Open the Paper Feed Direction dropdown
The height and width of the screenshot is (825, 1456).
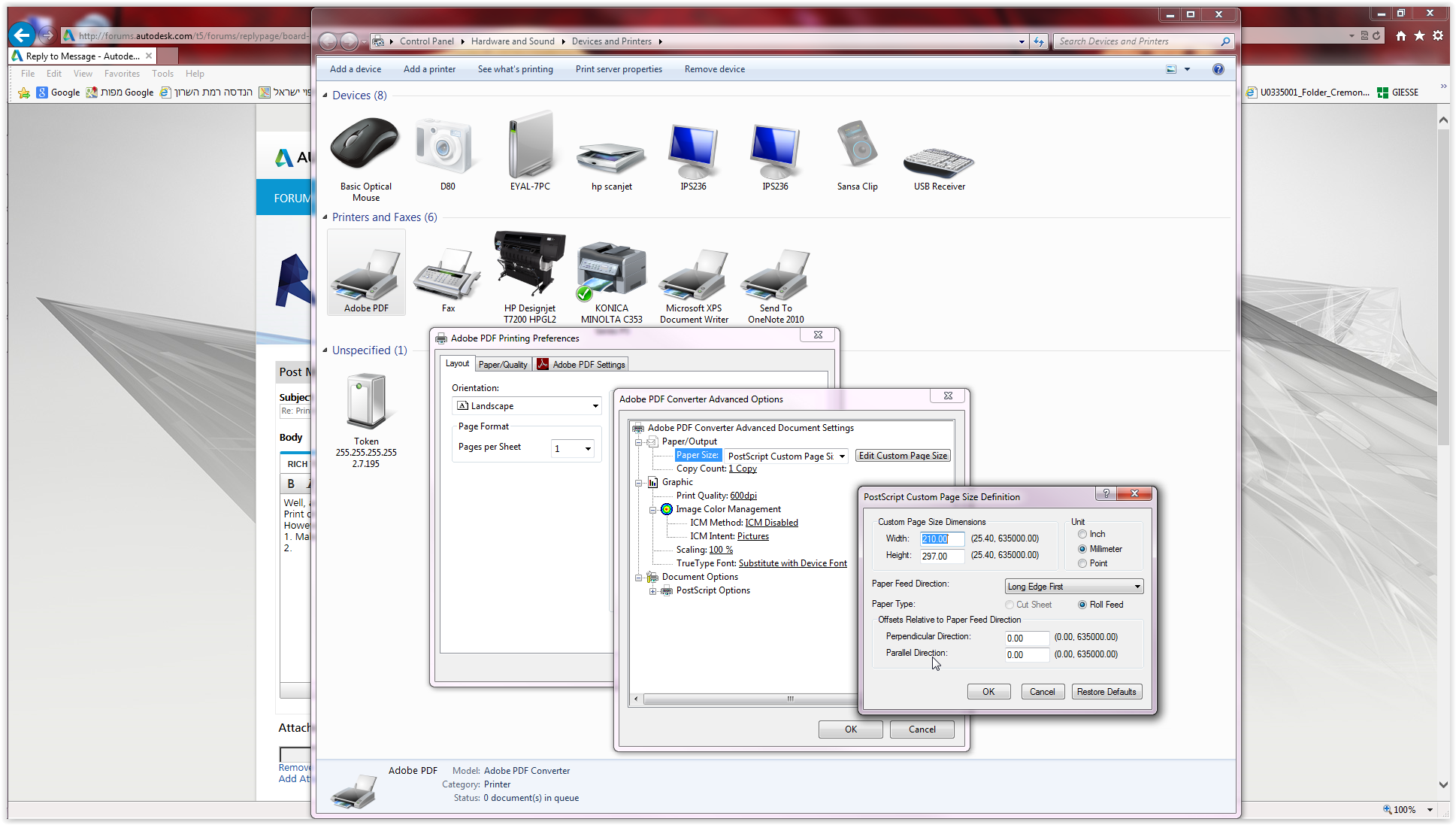click(1074, 587)
